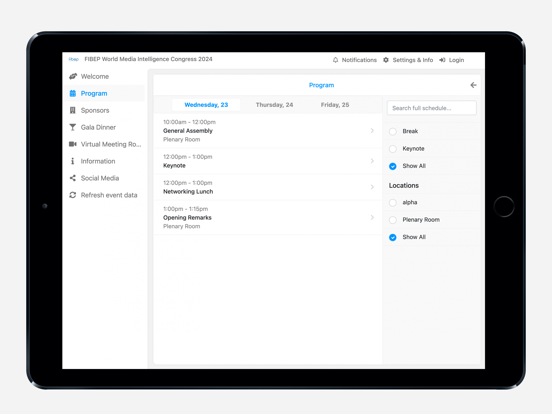Open the Gala Dinner menu item
The width and height of the screenshot is (552, 414).
coord(105,127)
